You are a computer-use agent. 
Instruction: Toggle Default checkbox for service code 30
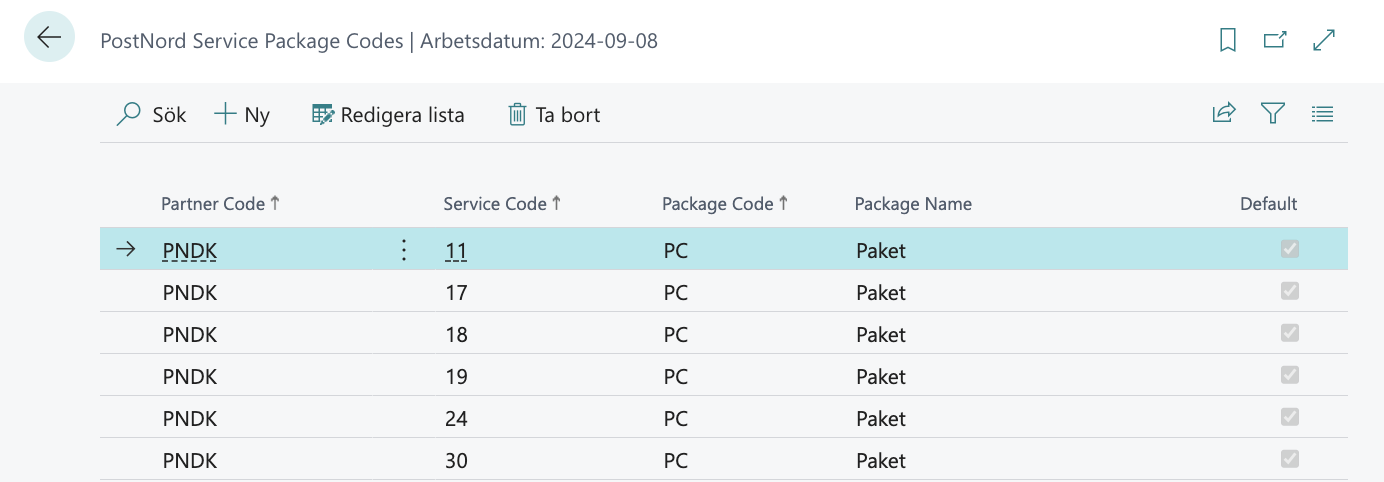[x=1290, y=459]
